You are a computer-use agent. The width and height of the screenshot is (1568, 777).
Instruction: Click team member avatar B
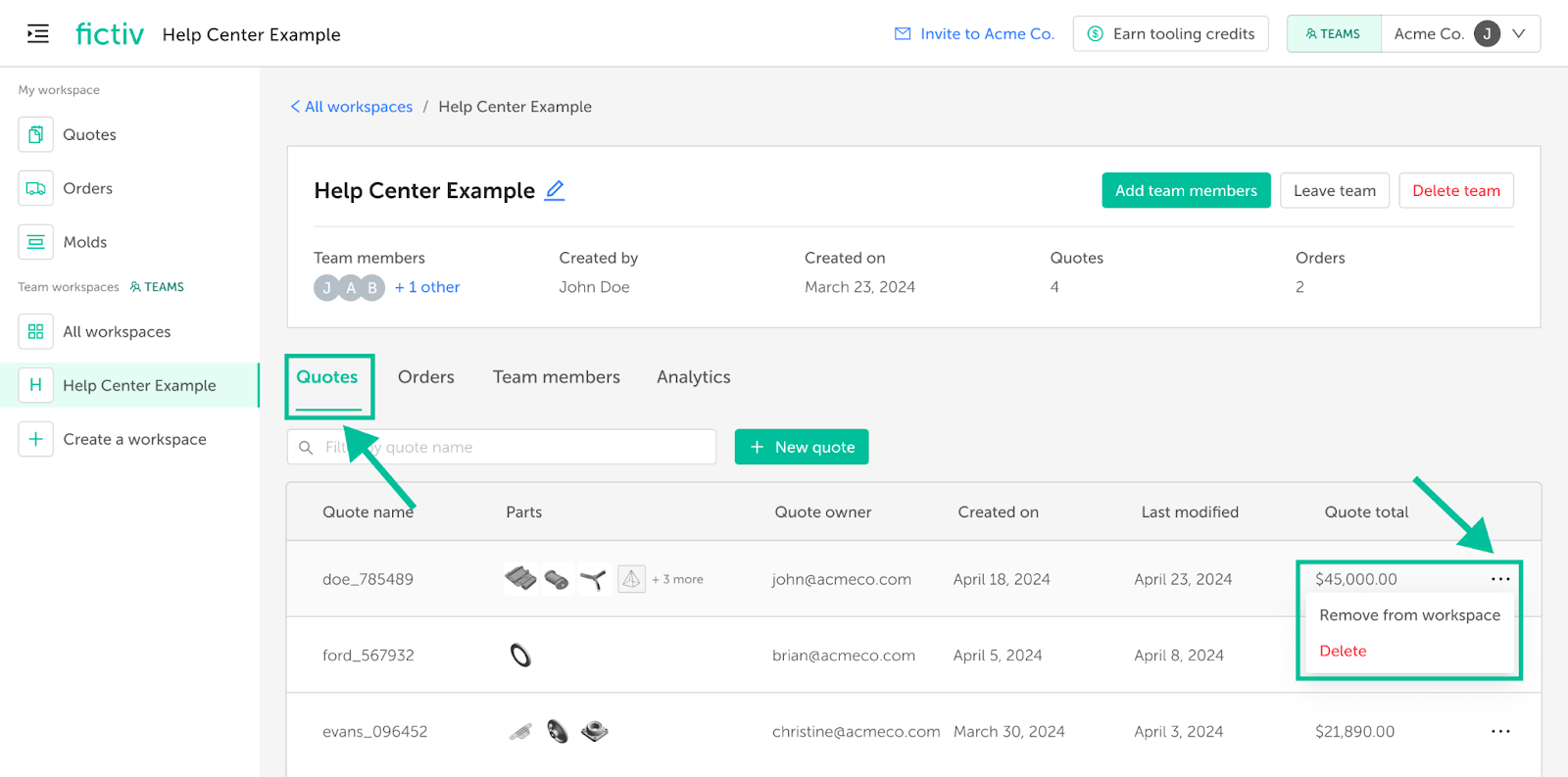click(373, 288)
